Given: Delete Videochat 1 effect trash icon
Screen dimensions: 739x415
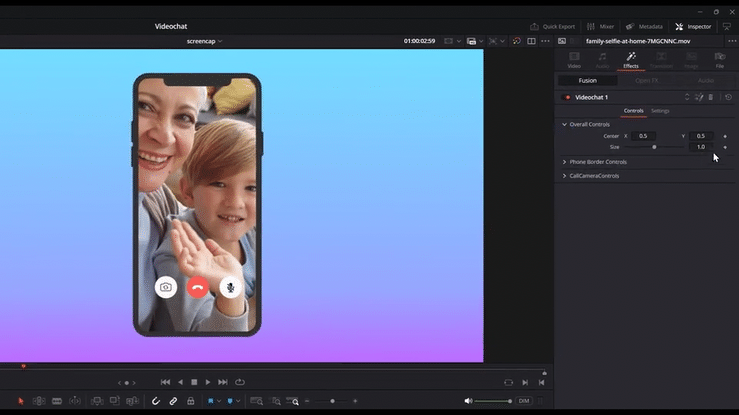Looking at the screenshot, I should (x=711, y=97).
